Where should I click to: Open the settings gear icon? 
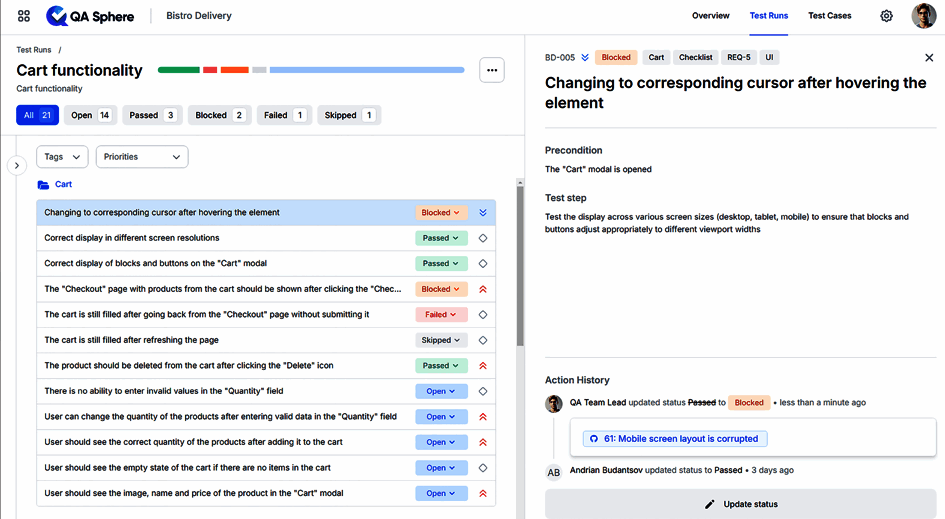[x=886, y=16]
